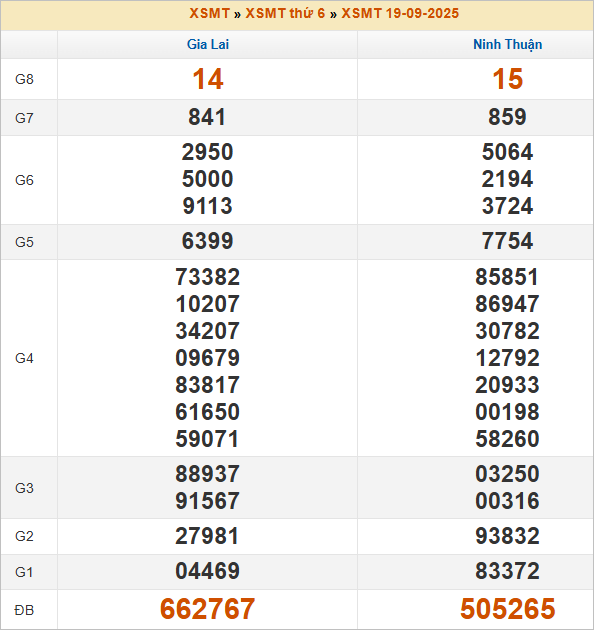Screen dimensions: 594x630
Task: Open the Ninh Thuận province link
Action: pyautogui.click(x=508, y=45)
